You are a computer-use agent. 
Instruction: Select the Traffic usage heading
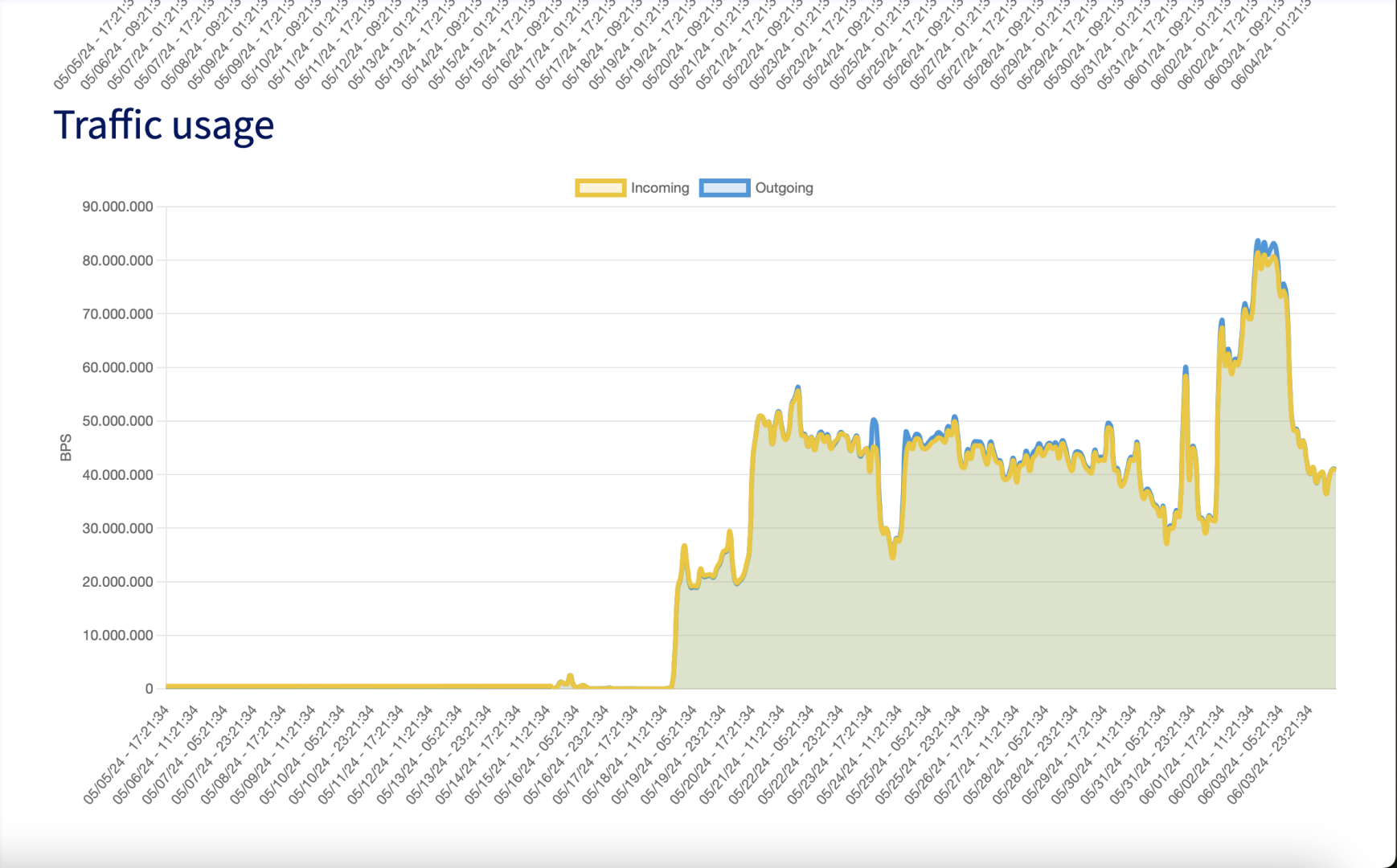pos(164,125)
